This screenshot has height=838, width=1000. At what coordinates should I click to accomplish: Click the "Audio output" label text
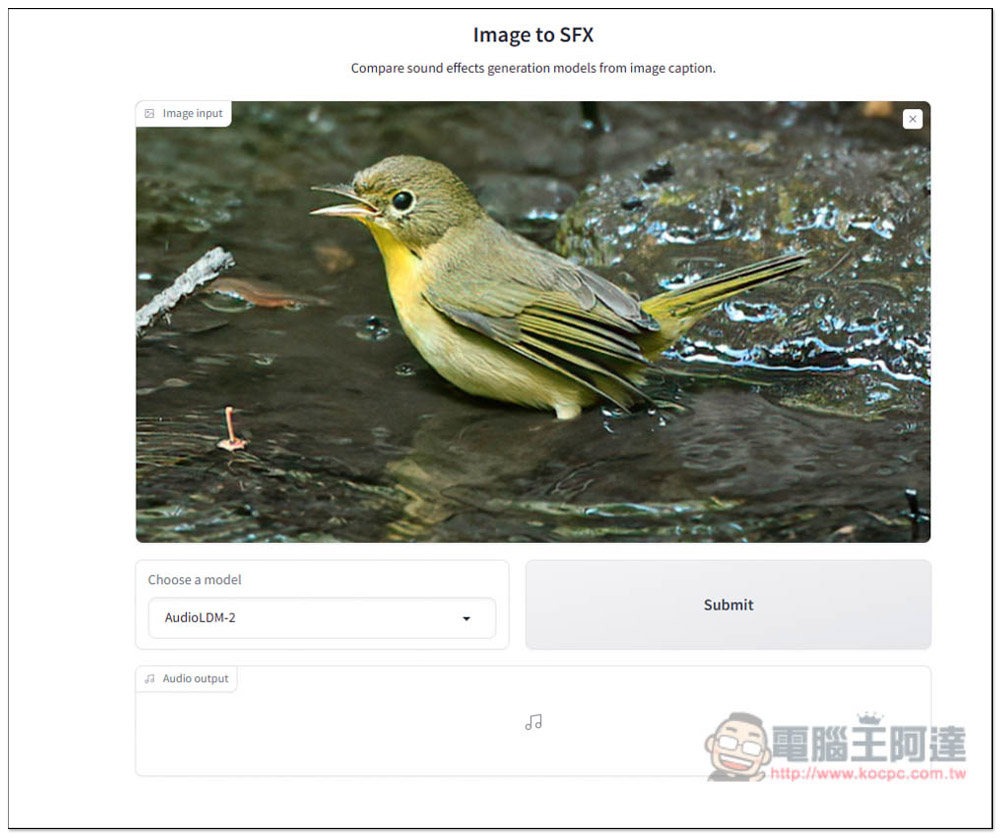pos(195,679)
